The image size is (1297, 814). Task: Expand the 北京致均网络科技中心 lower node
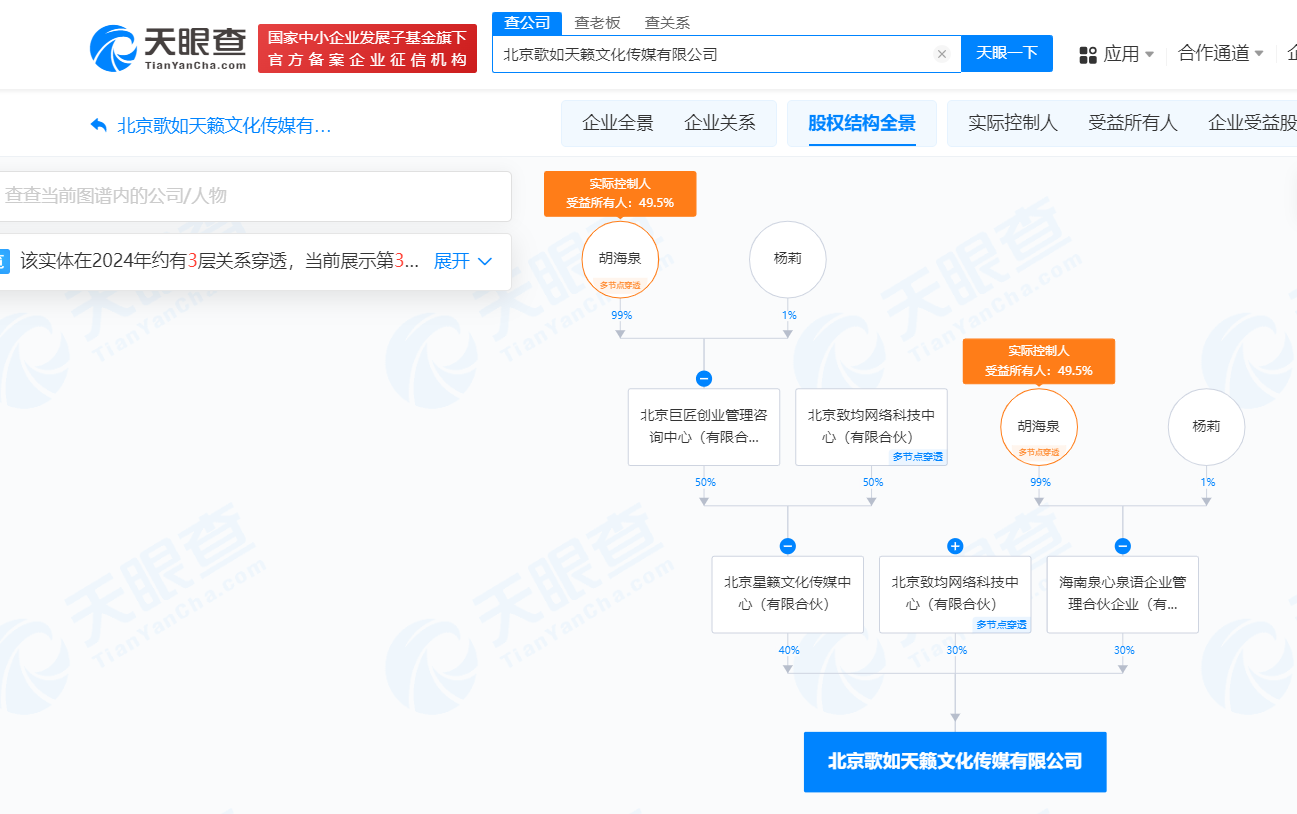click(x=955, y=546)
